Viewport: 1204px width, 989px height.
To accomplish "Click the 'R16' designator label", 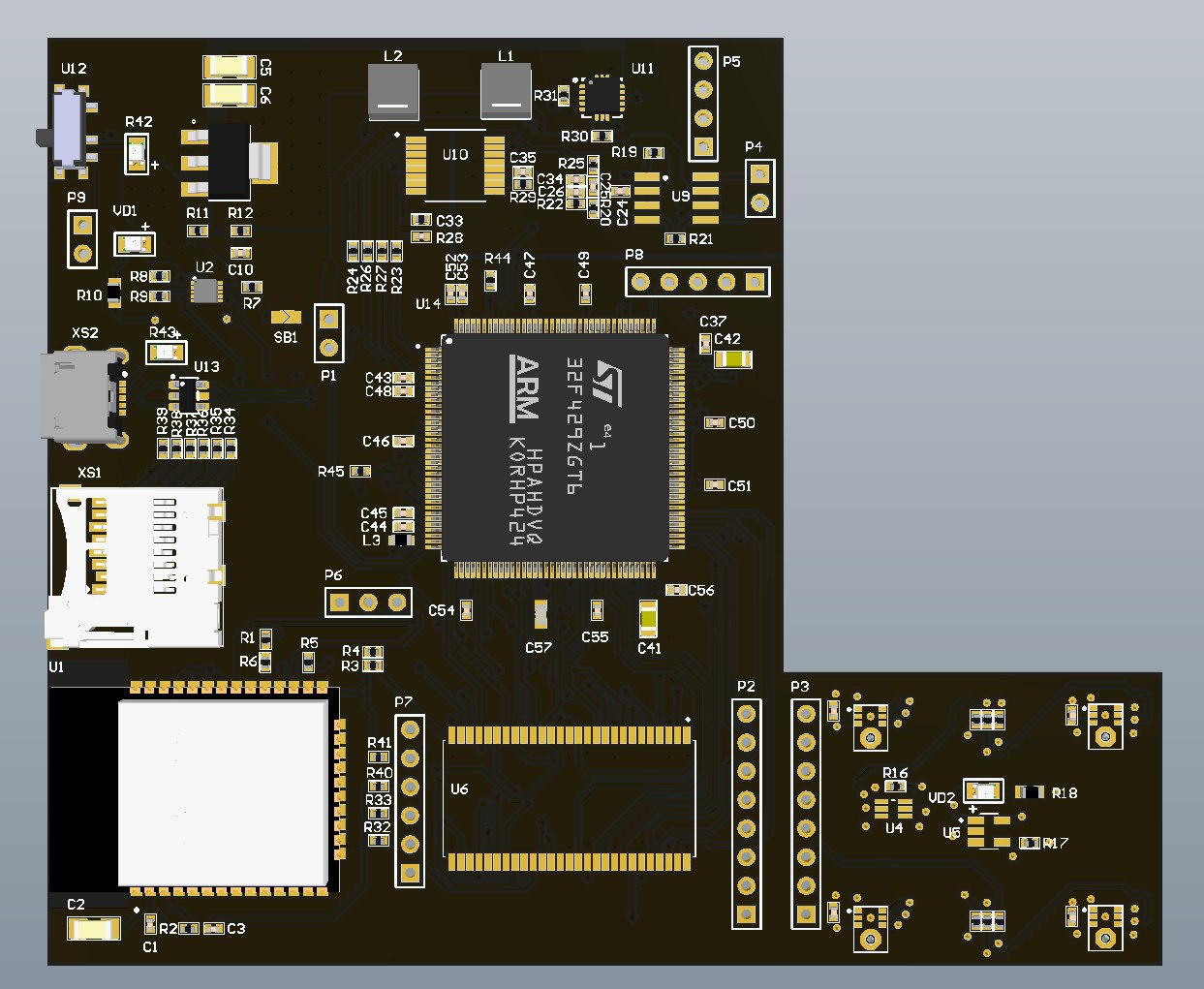I will click(x=895, y=773).
